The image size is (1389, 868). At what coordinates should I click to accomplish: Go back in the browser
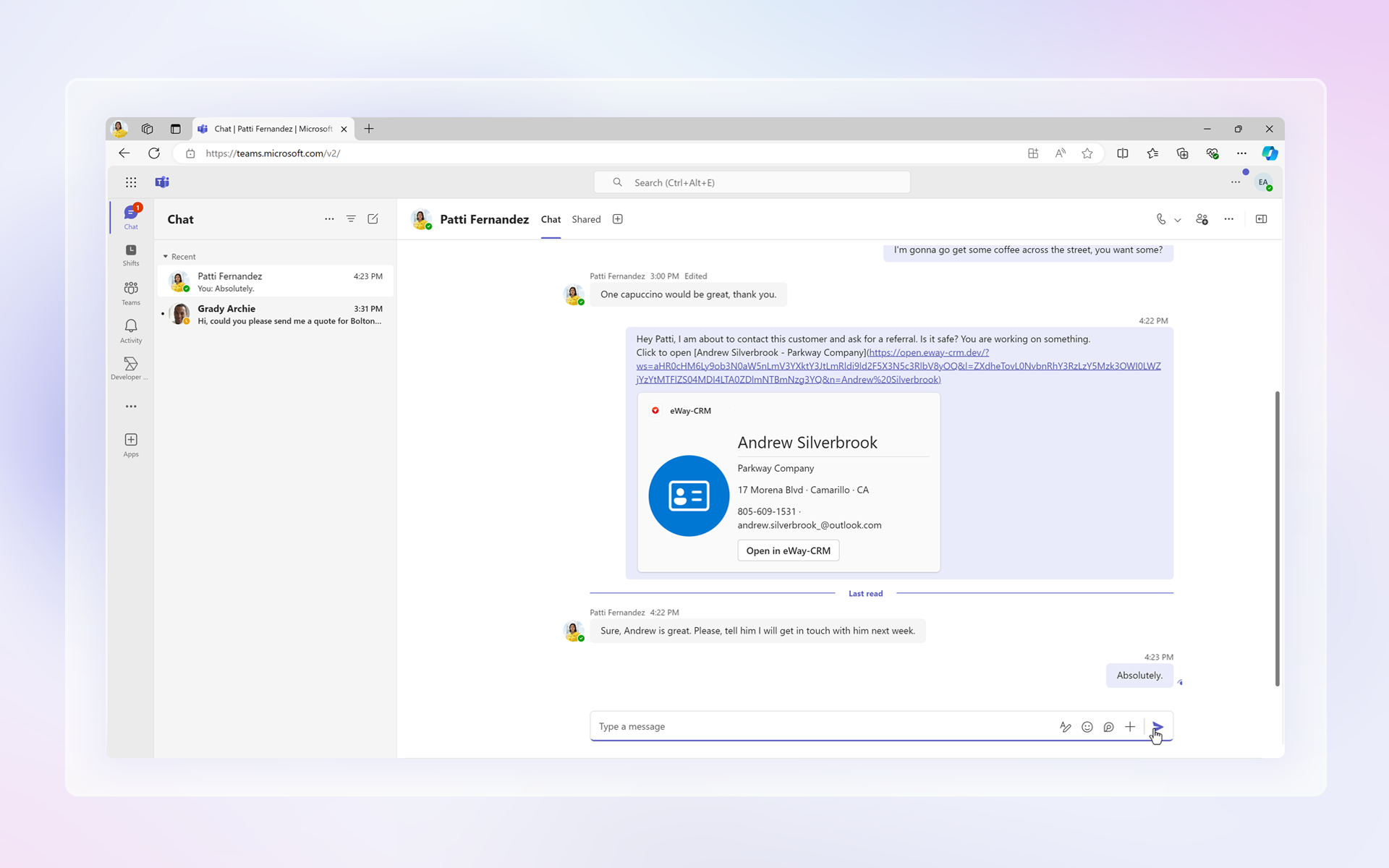[124, 153]
